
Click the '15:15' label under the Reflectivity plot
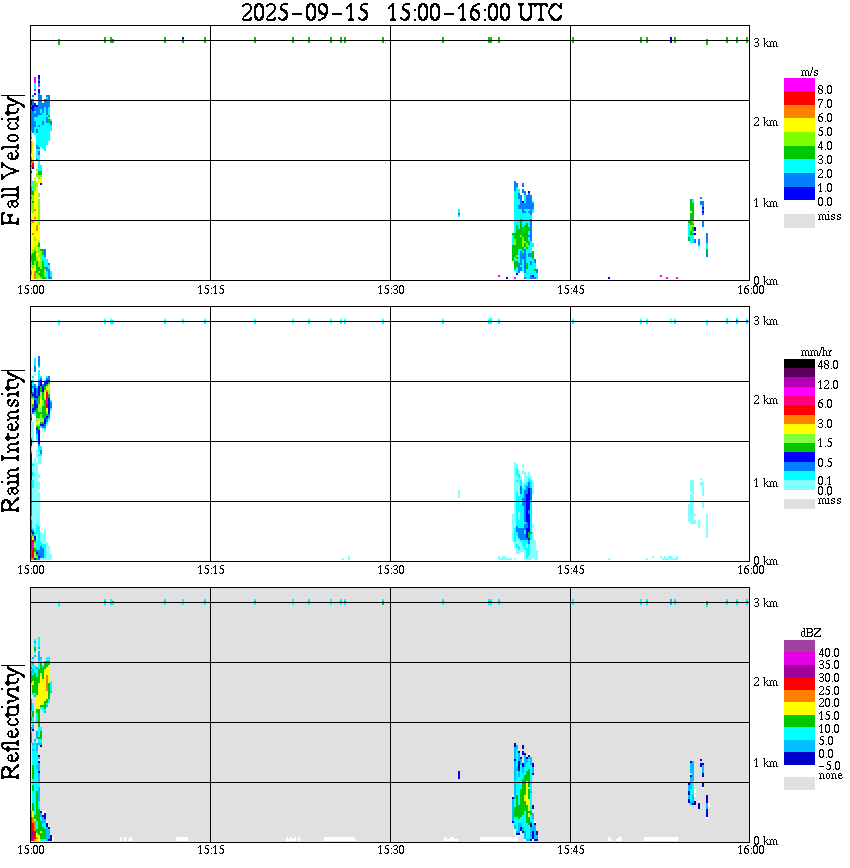pos(211,850)
